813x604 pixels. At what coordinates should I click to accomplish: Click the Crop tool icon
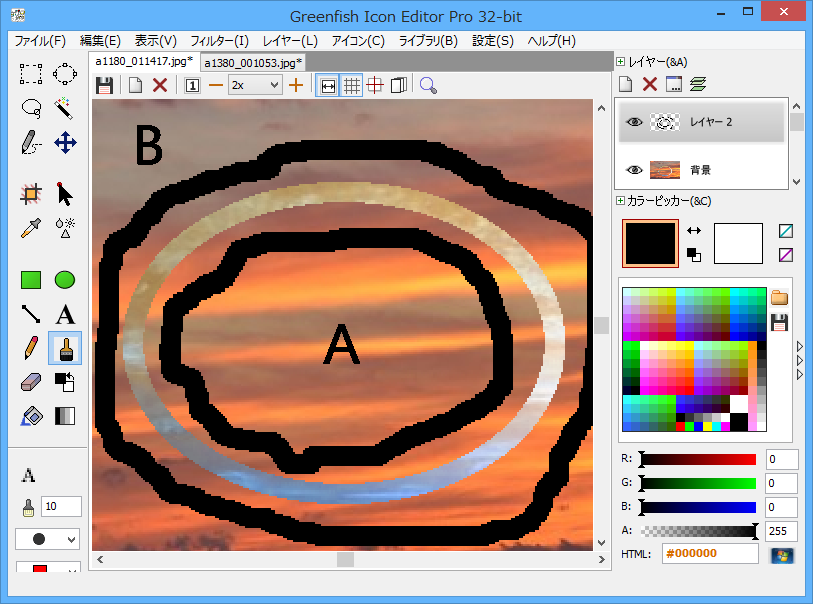coord(31,193)
